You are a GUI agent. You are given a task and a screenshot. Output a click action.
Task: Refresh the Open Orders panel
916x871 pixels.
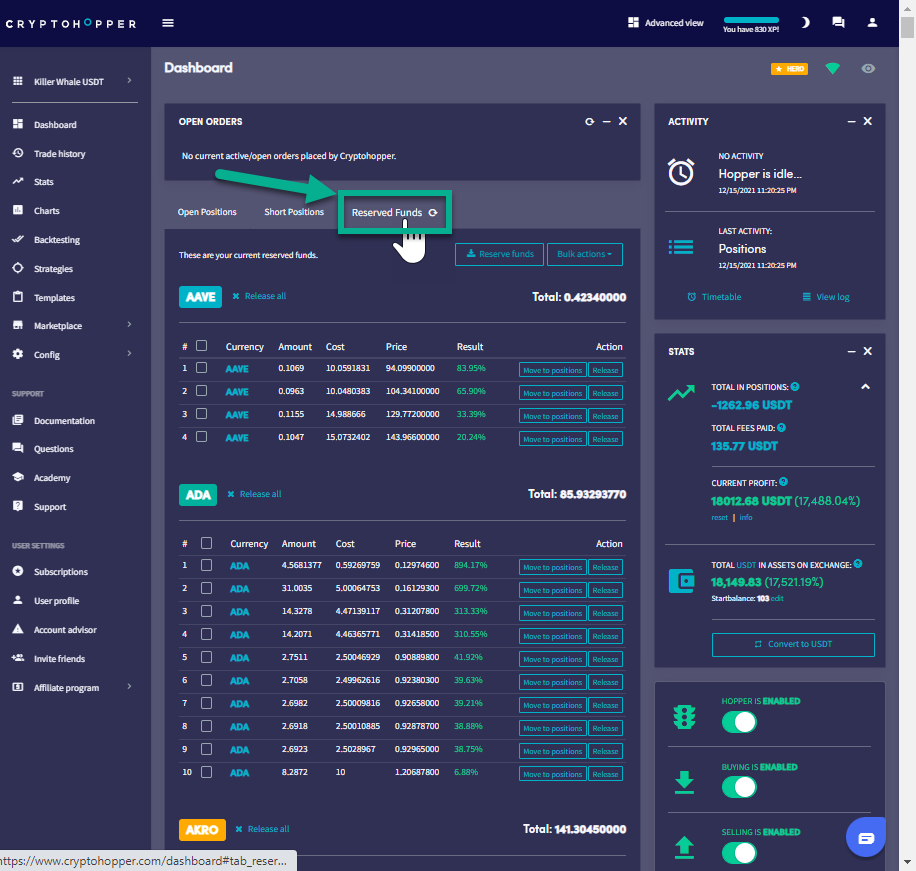coord(590,121)
